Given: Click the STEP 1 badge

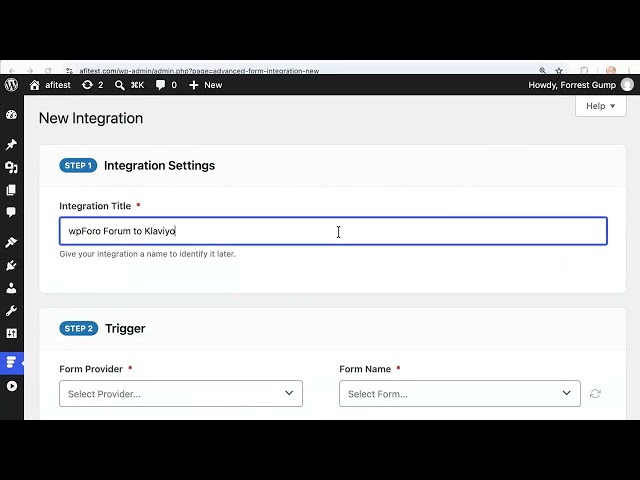Looking at the screenshot, I should (78, 165).
